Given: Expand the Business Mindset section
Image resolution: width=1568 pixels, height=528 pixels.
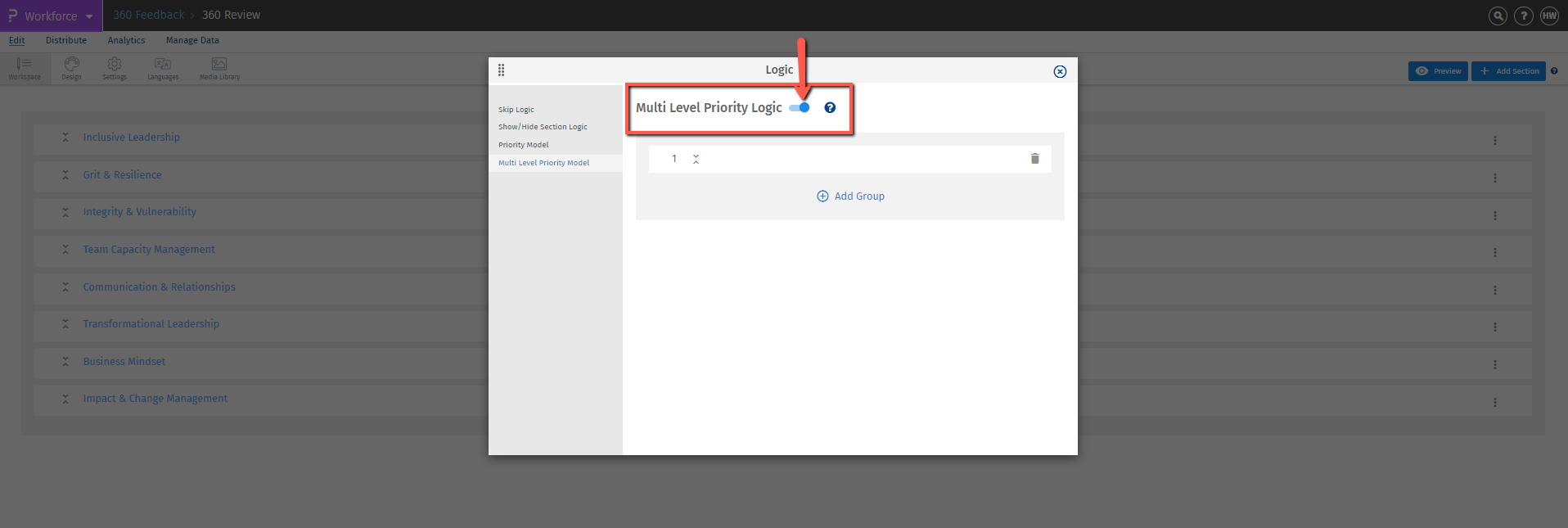Looking at the screenshot, I should tap(65, 362).
